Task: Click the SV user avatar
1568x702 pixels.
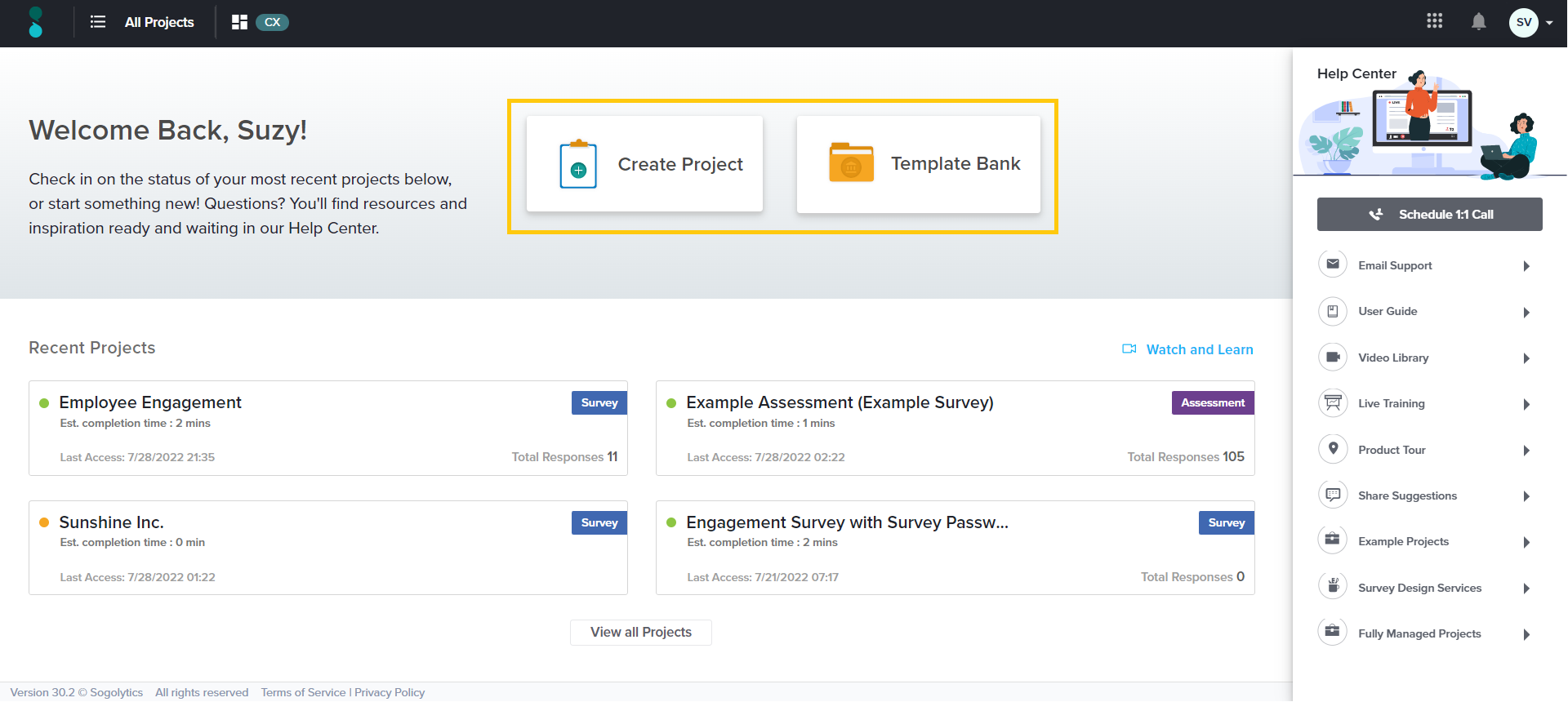Action: coord(1523,22)
